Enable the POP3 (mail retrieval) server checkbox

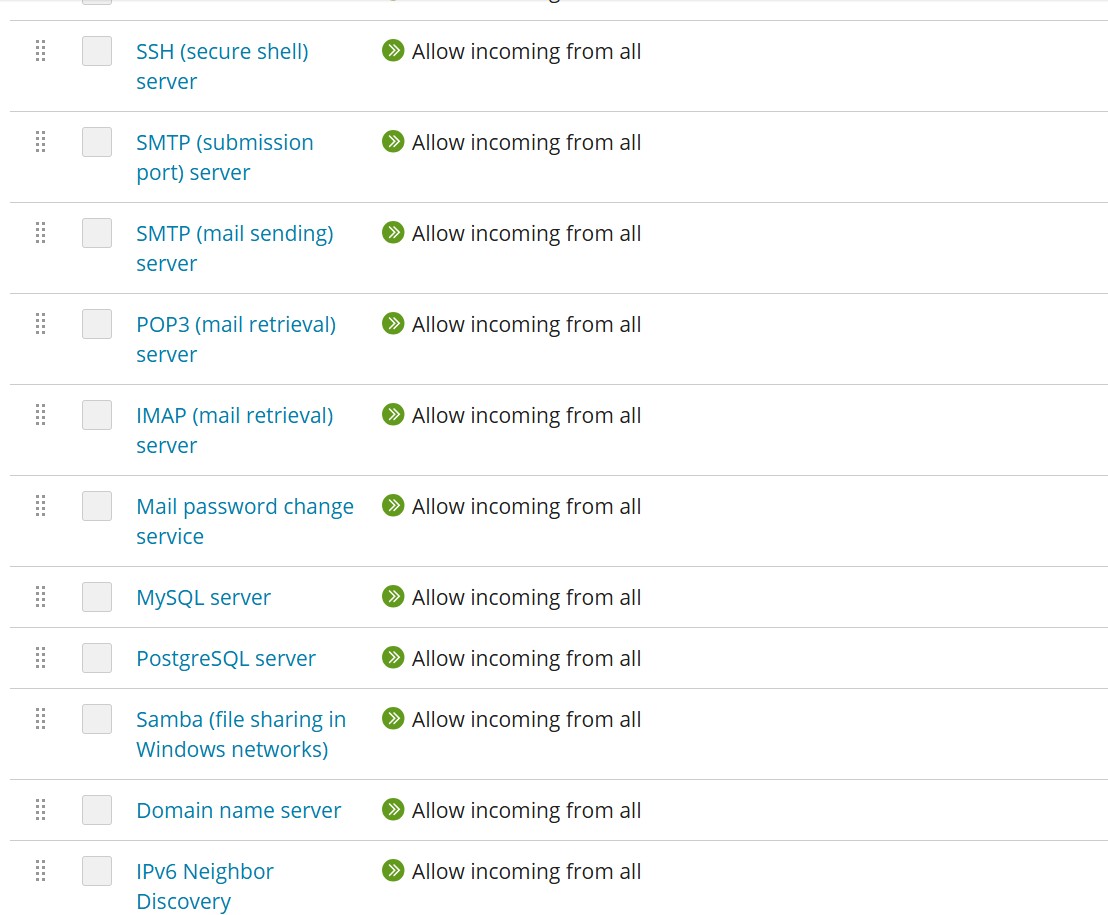click(x=97, y=324)
